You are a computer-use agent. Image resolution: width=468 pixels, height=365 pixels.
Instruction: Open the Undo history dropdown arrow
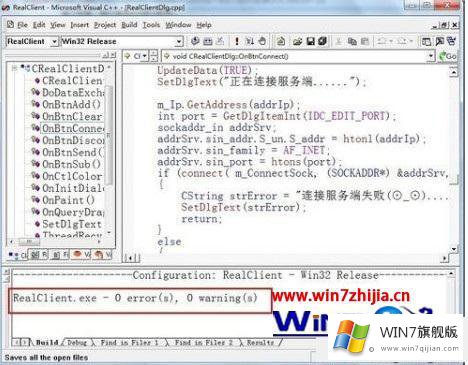pyautogui.click(x=391, y=41)
